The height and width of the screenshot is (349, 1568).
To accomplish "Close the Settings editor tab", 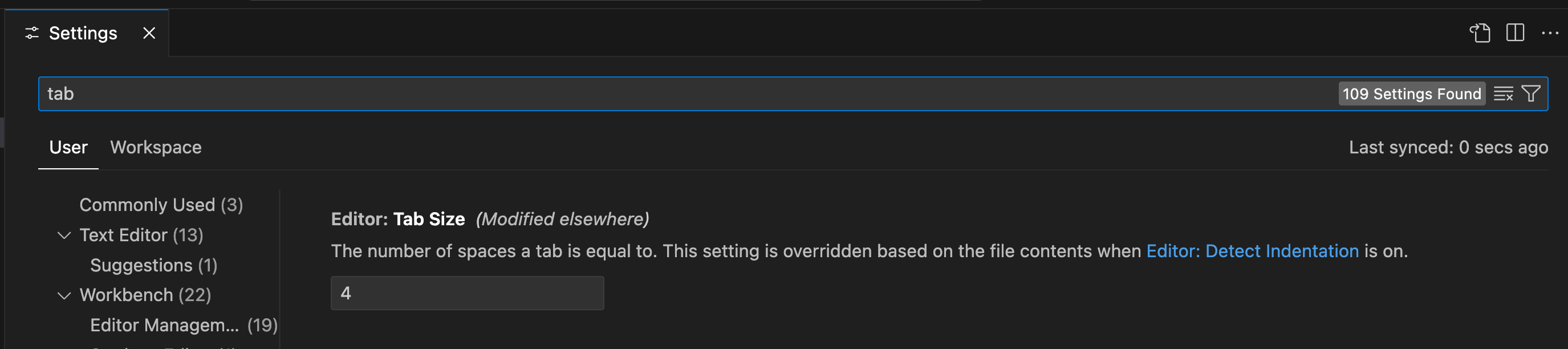I will click(149, 33).
